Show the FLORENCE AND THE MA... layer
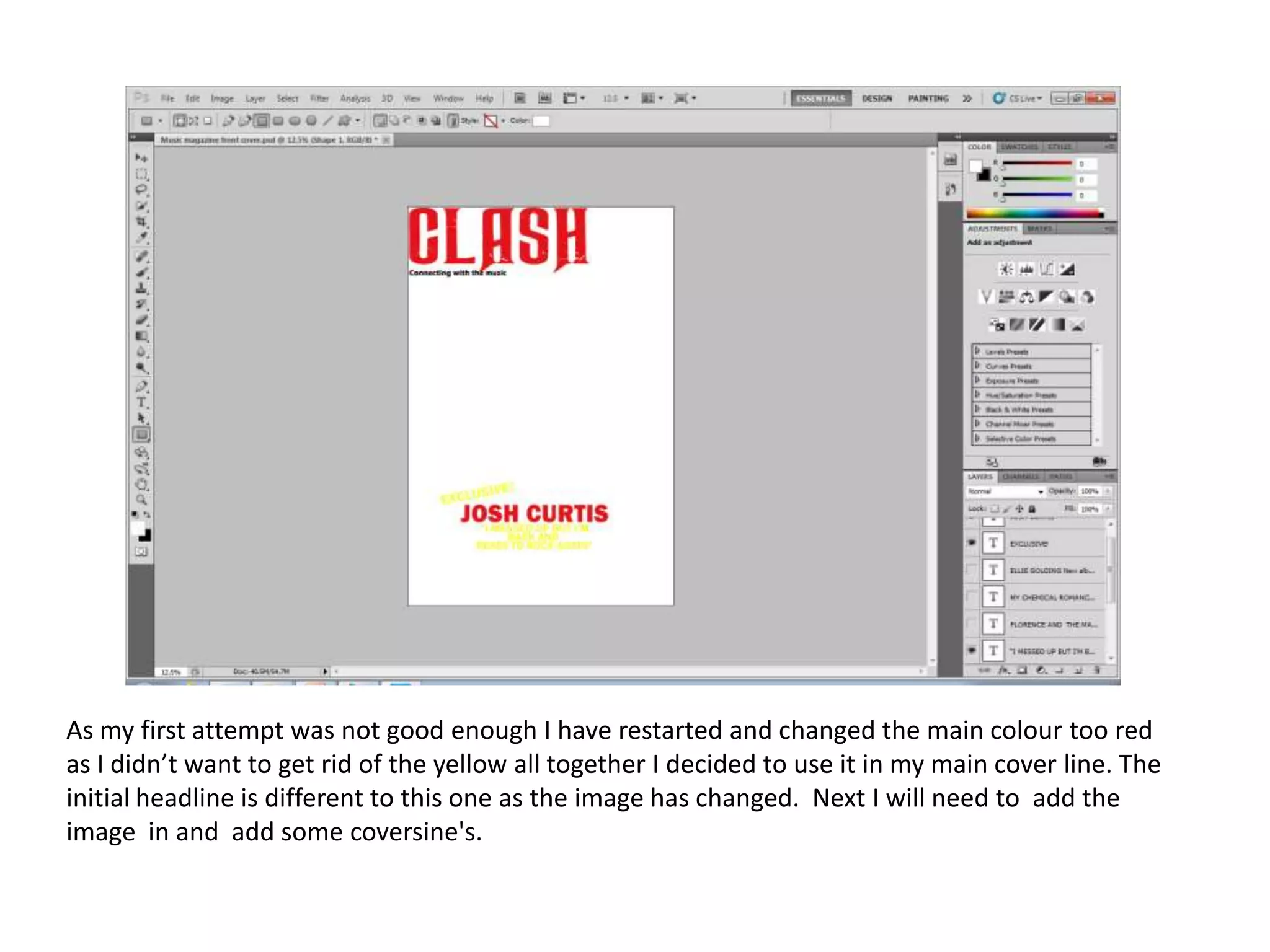The width and height of the screenshot is (1270, 952). [x=972, y=624]
